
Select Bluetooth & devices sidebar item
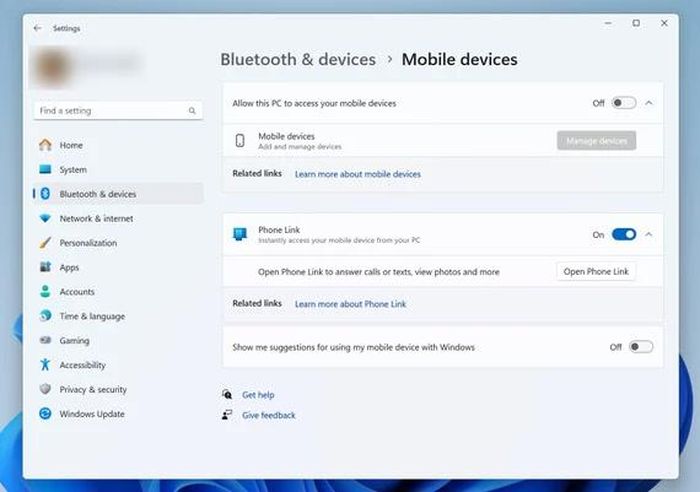(x=118, y=194)
